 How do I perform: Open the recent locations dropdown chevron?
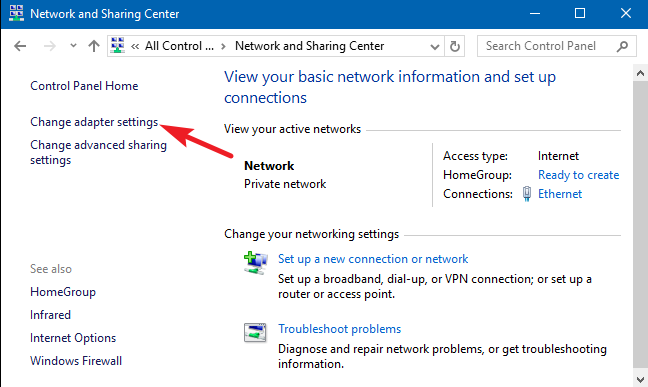coord(73,45)
